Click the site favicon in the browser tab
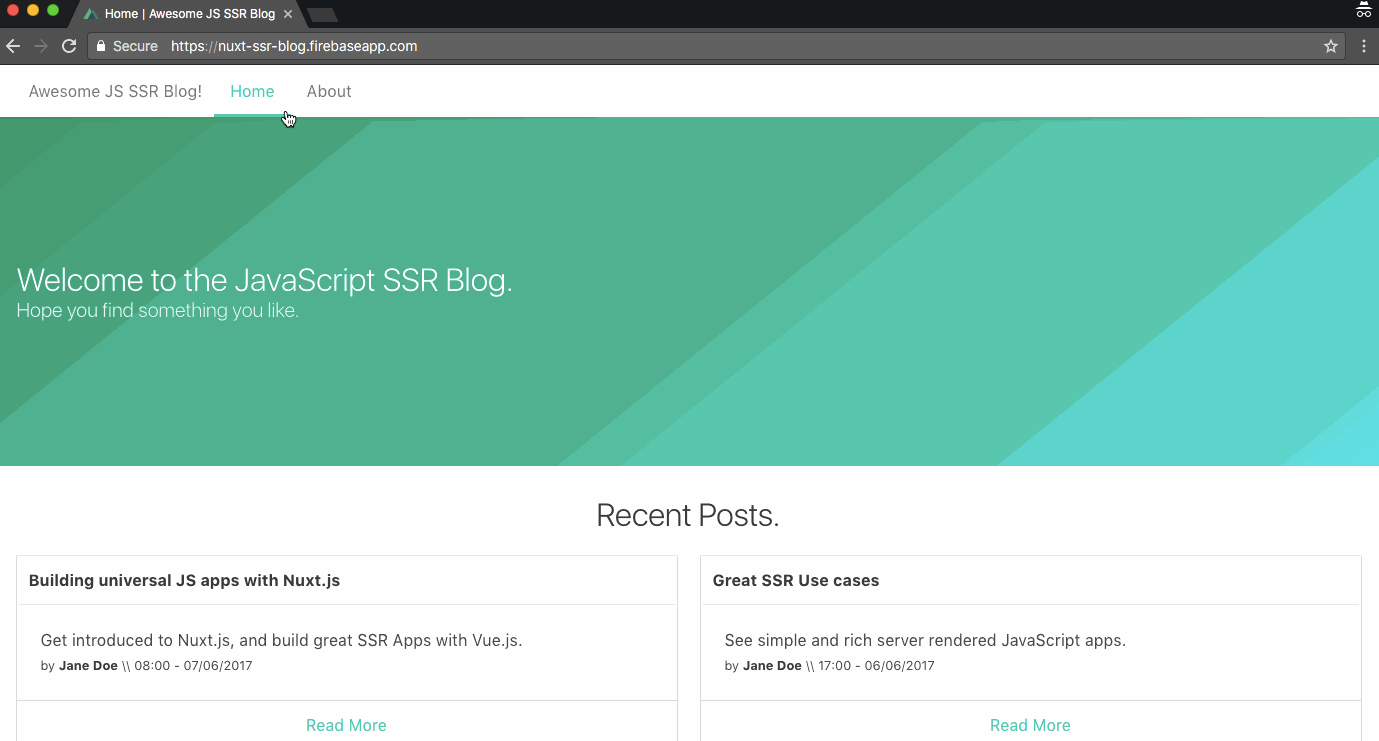The image size is (1379, 741). click(90, 14)
